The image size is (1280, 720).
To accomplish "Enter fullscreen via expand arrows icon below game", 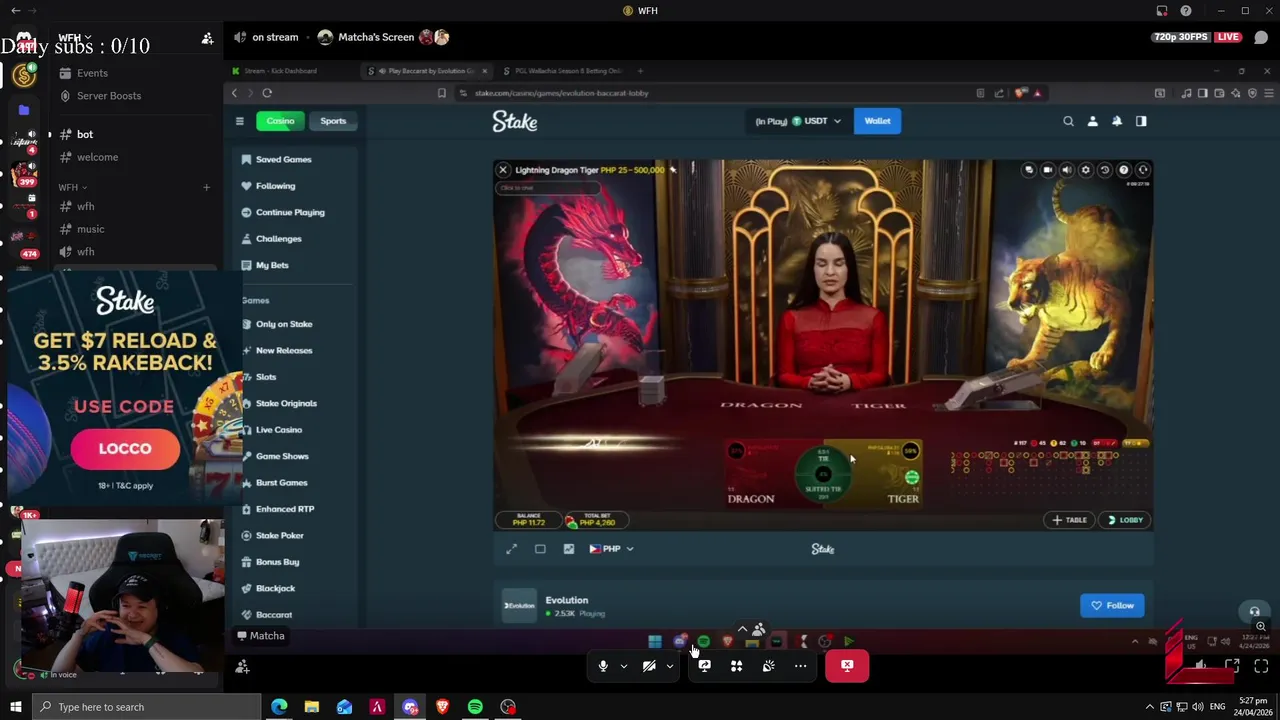I will click(512, 549).
